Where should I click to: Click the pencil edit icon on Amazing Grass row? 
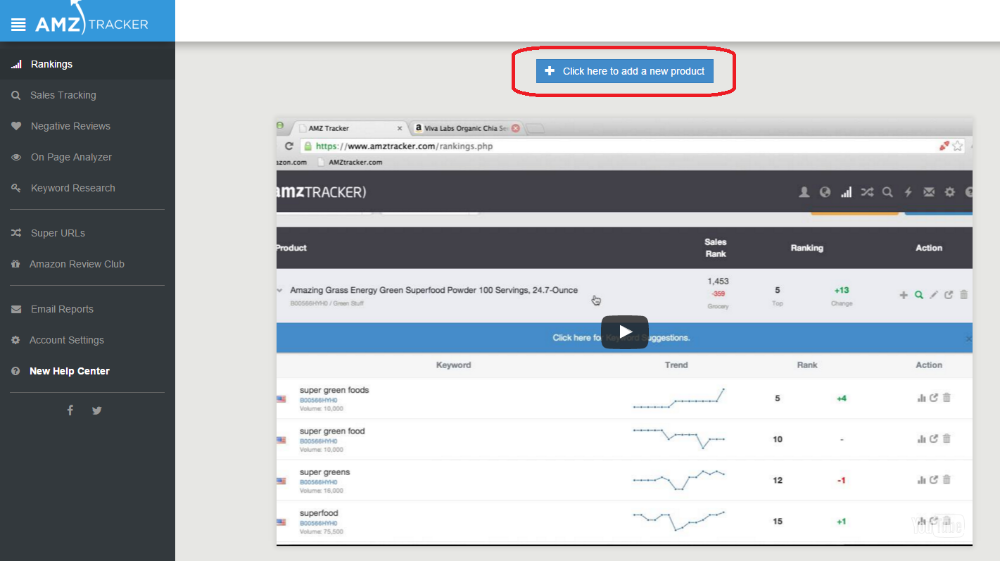(x=934, y=295)
